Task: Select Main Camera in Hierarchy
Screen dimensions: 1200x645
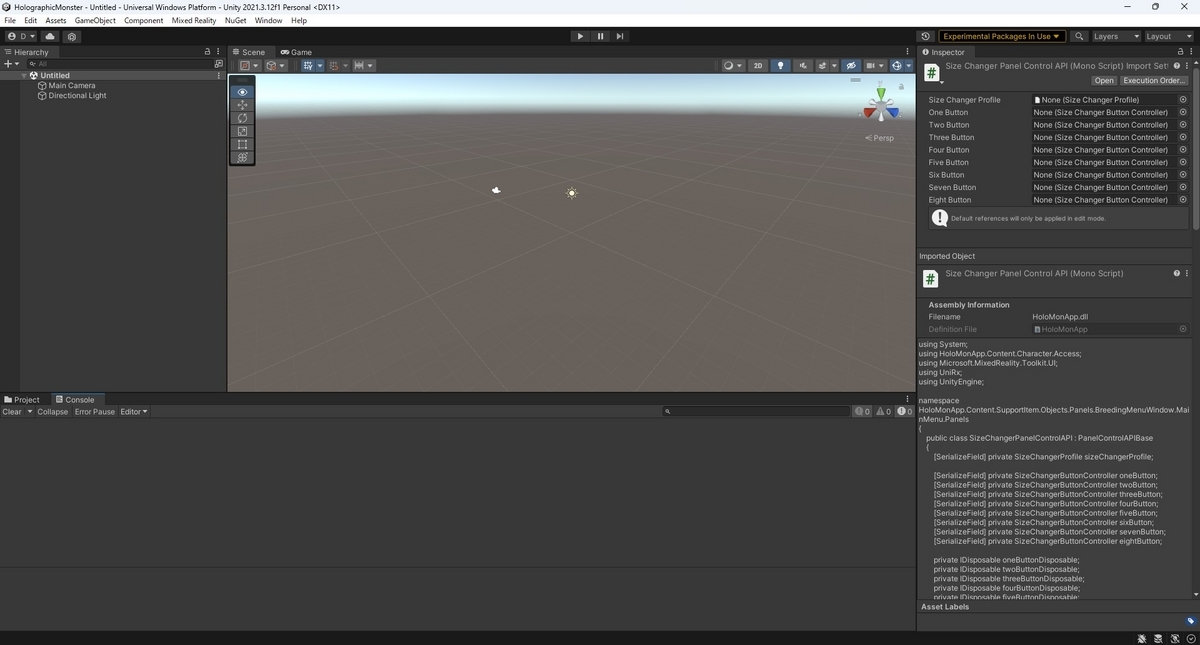Action: tap(71, 86)
